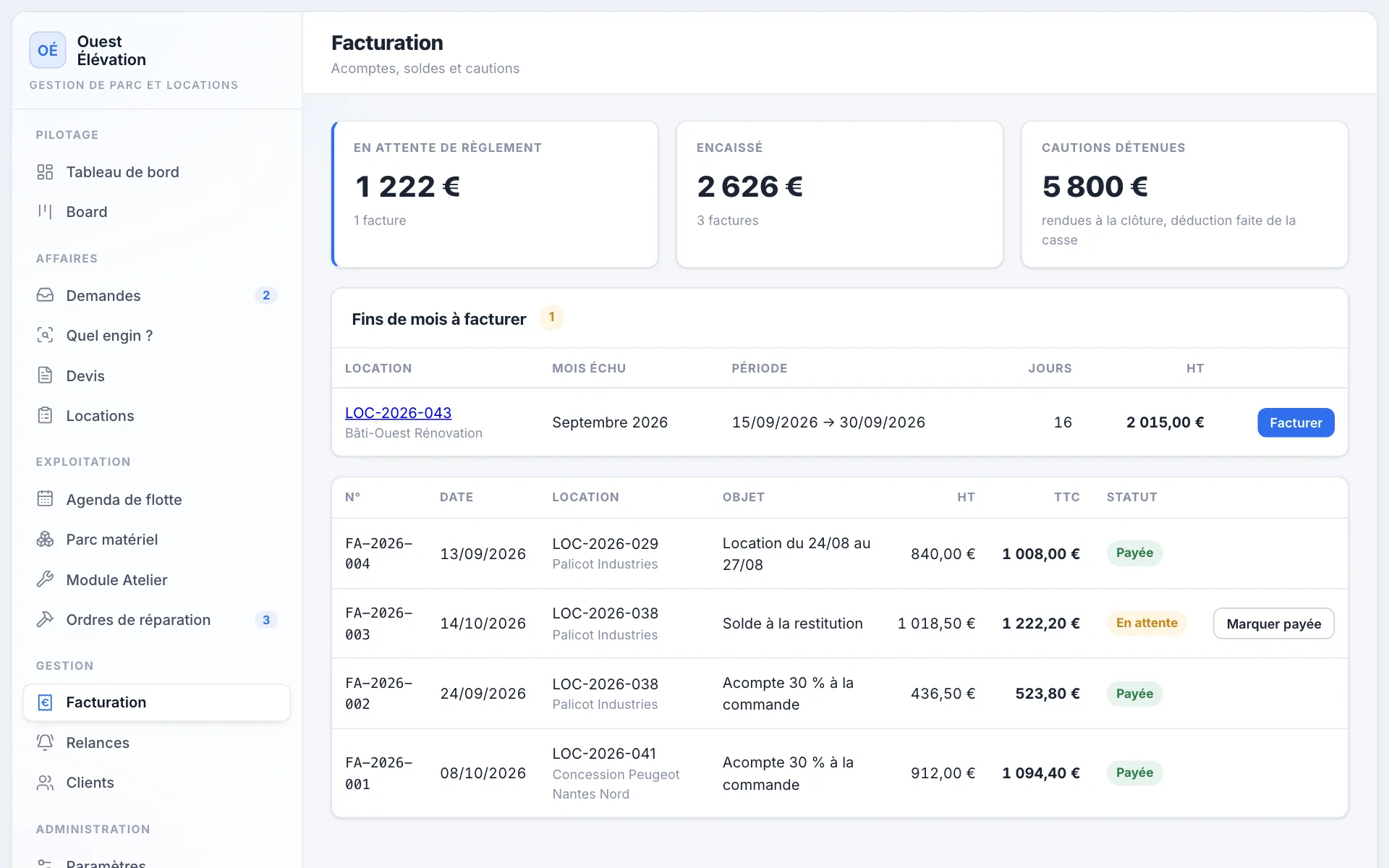Click the Quel engin search icon
The image size is (1389, 868).
(45, 335)
